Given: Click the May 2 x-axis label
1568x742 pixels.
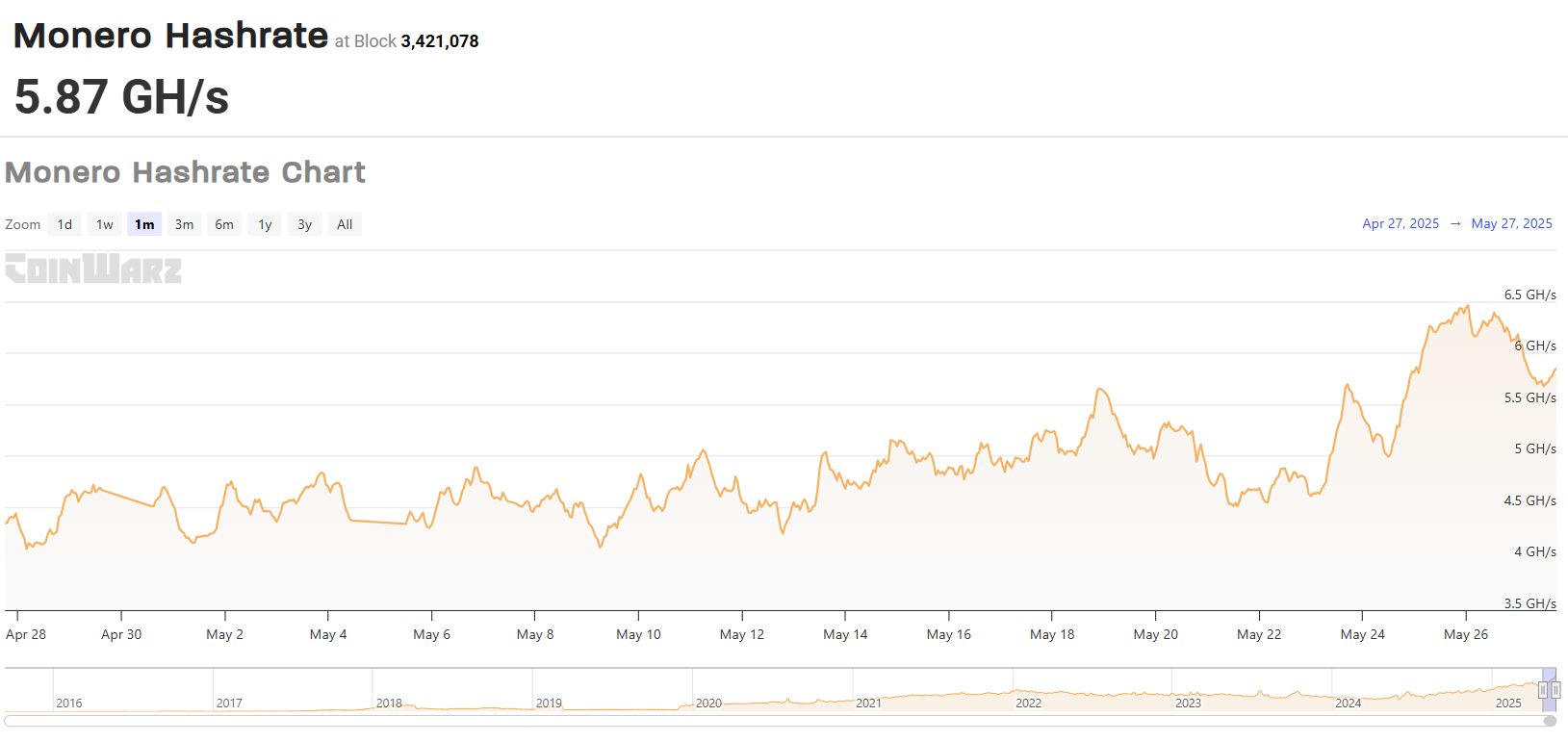Looking at the screenshot, I should (224, 634).
